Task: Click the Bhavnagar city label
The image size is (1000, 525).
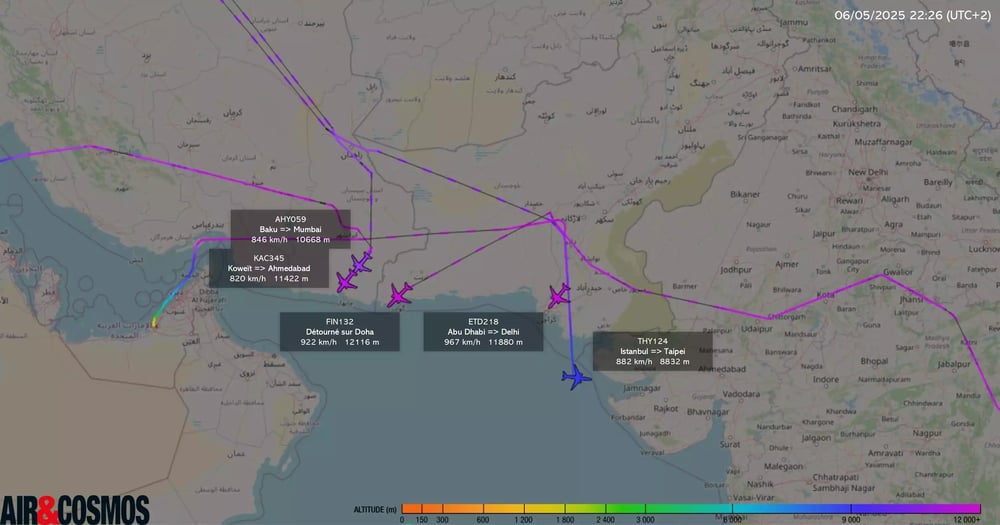Action: (x=708, y=412)
